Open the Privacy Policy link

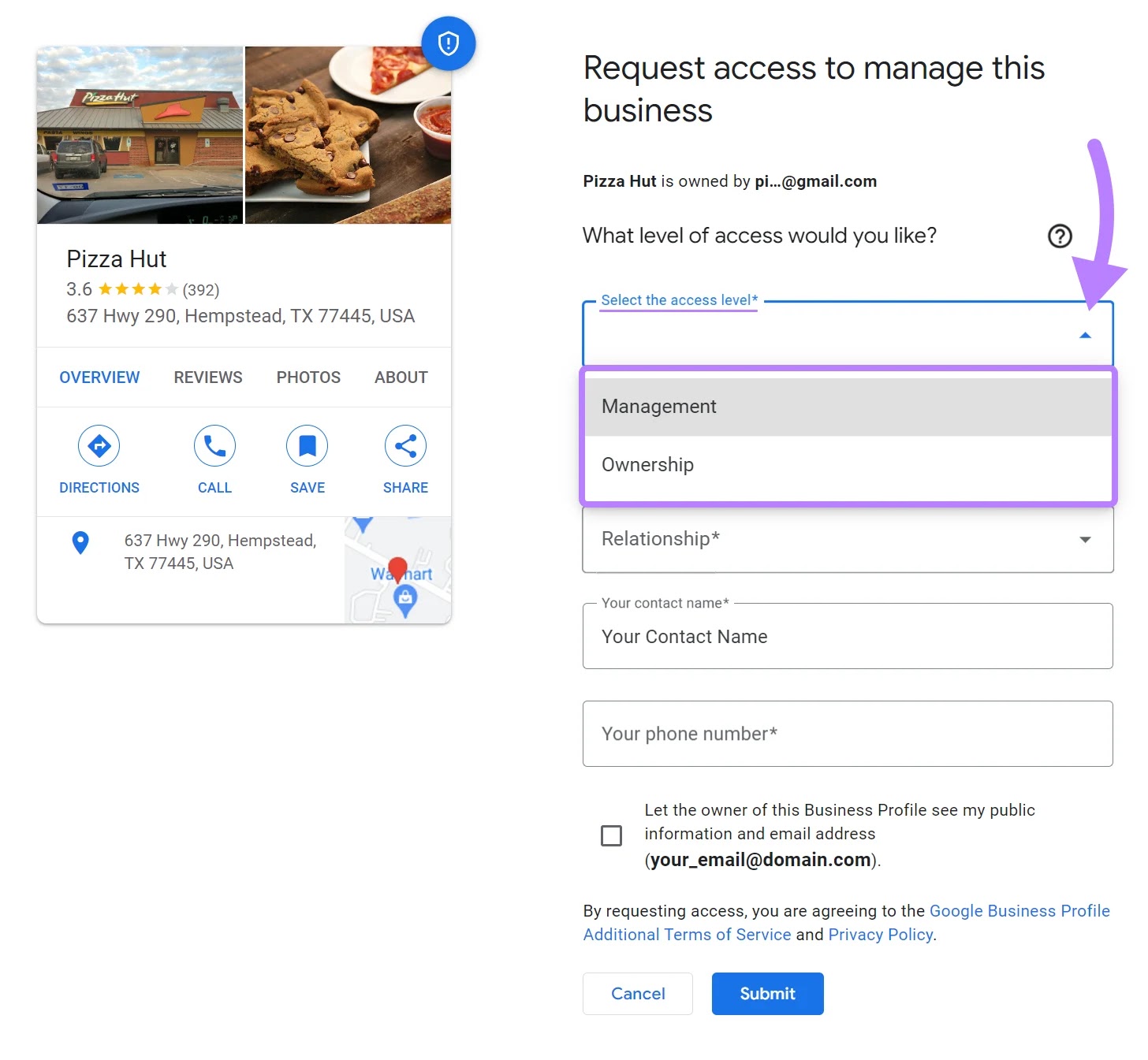pyautogui.click(x=881, y=935)
